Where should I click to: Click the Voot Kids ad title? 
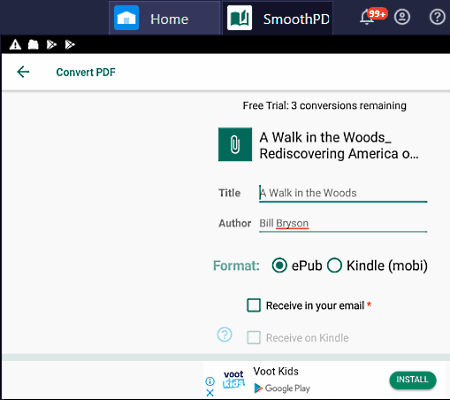(276, 371)
